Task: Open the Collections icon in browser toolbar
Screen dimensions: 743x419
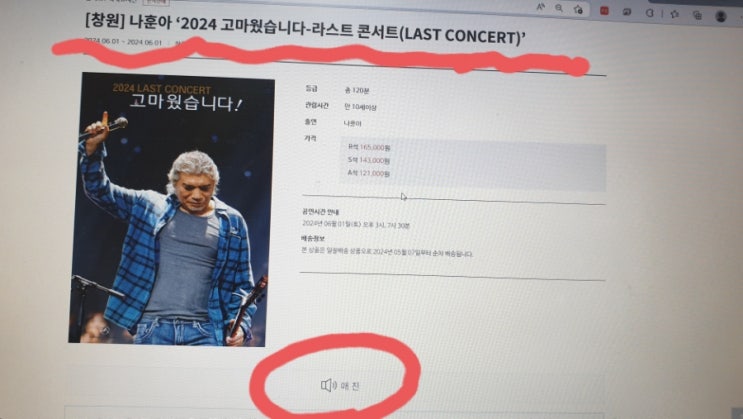Action: click(x=697, y=15)
